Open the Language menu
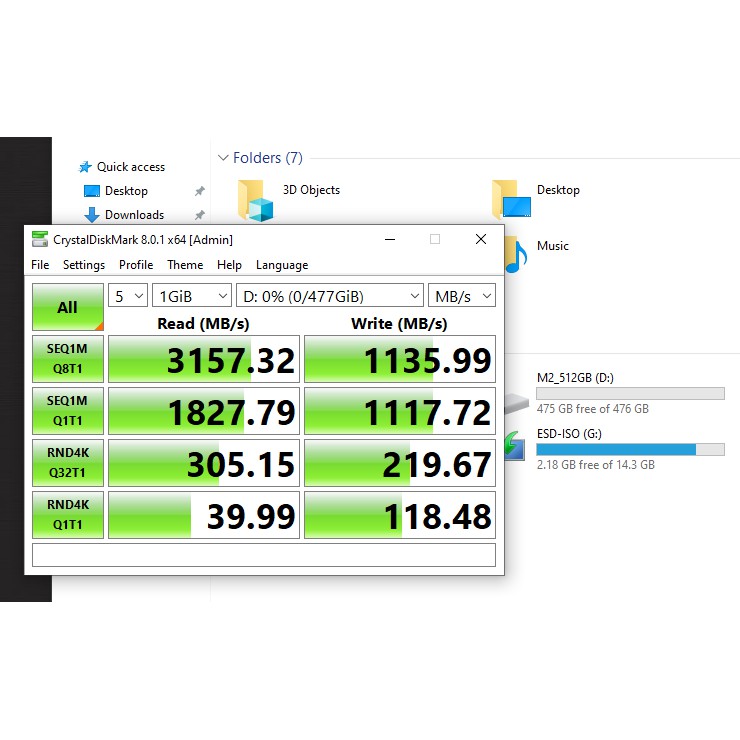Screen dimensions: 740x740 coord(282,265)
